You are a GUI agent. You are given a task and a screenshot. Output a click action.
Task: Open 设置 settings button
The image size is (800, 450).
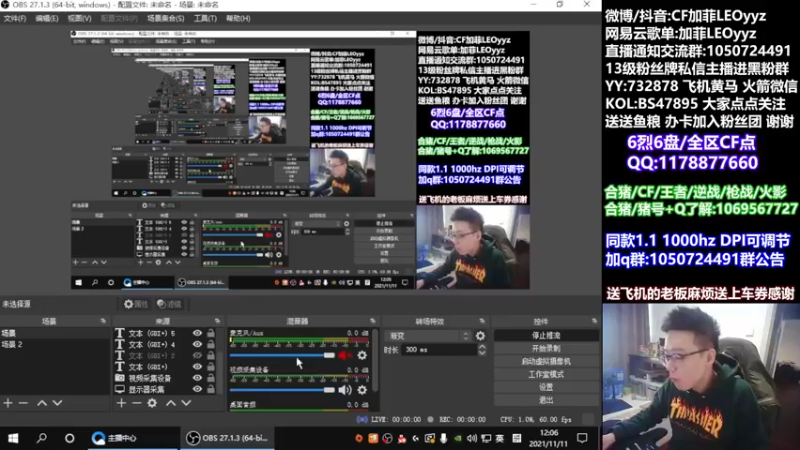point(546,387)
